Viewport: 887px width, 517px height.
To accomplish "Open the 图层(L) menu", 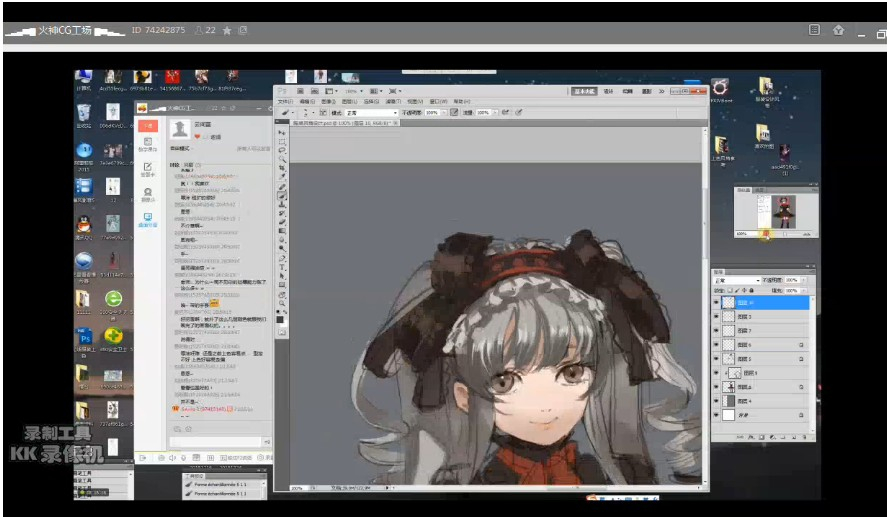I will point(350,101).
